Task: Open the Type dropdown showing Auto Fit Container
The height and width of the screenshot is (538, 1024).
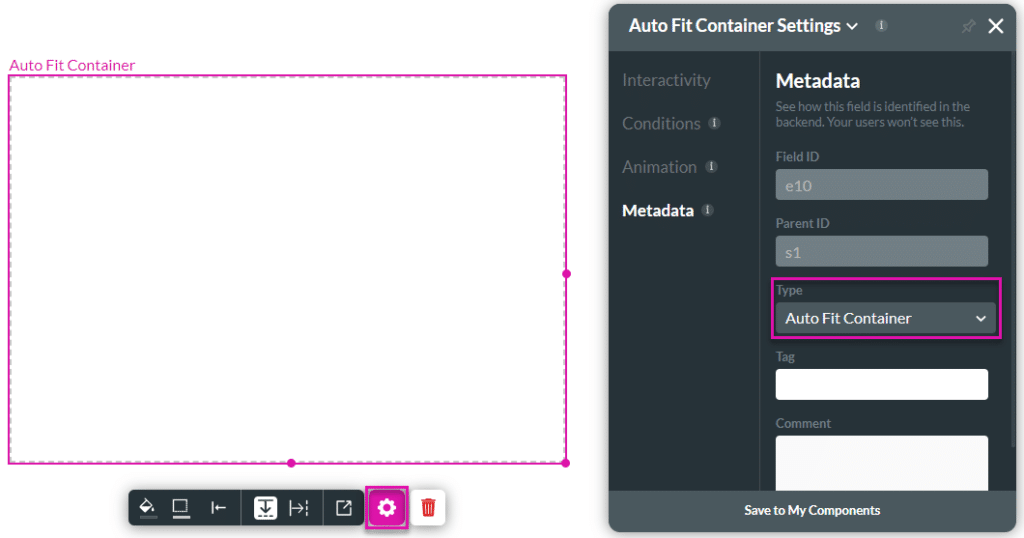Action: coord(885,318)
